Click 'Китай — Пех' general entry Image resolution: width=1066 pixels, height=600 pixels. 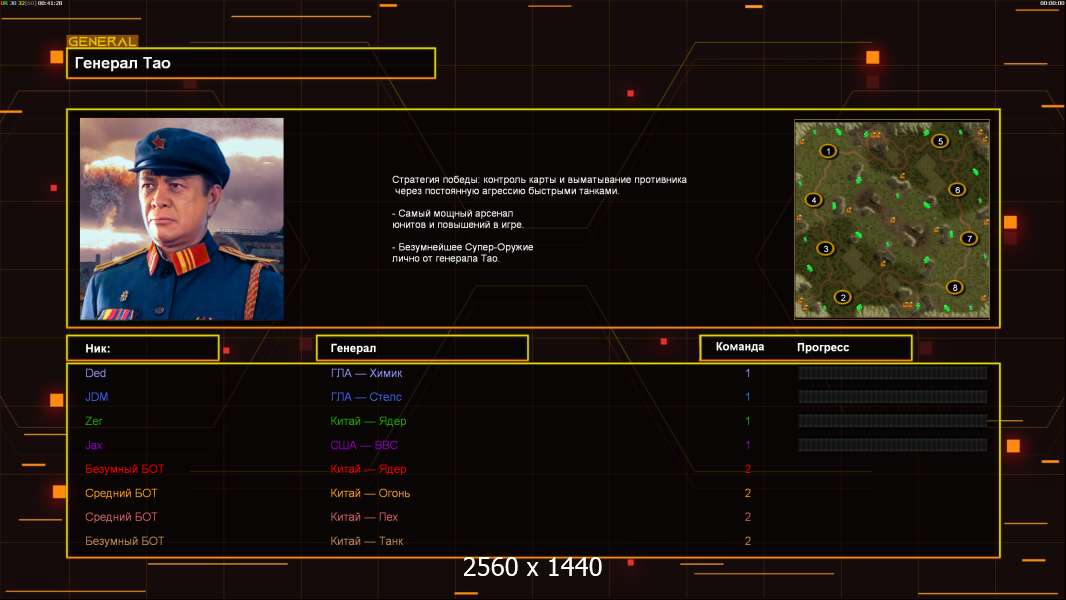[364, 517]
